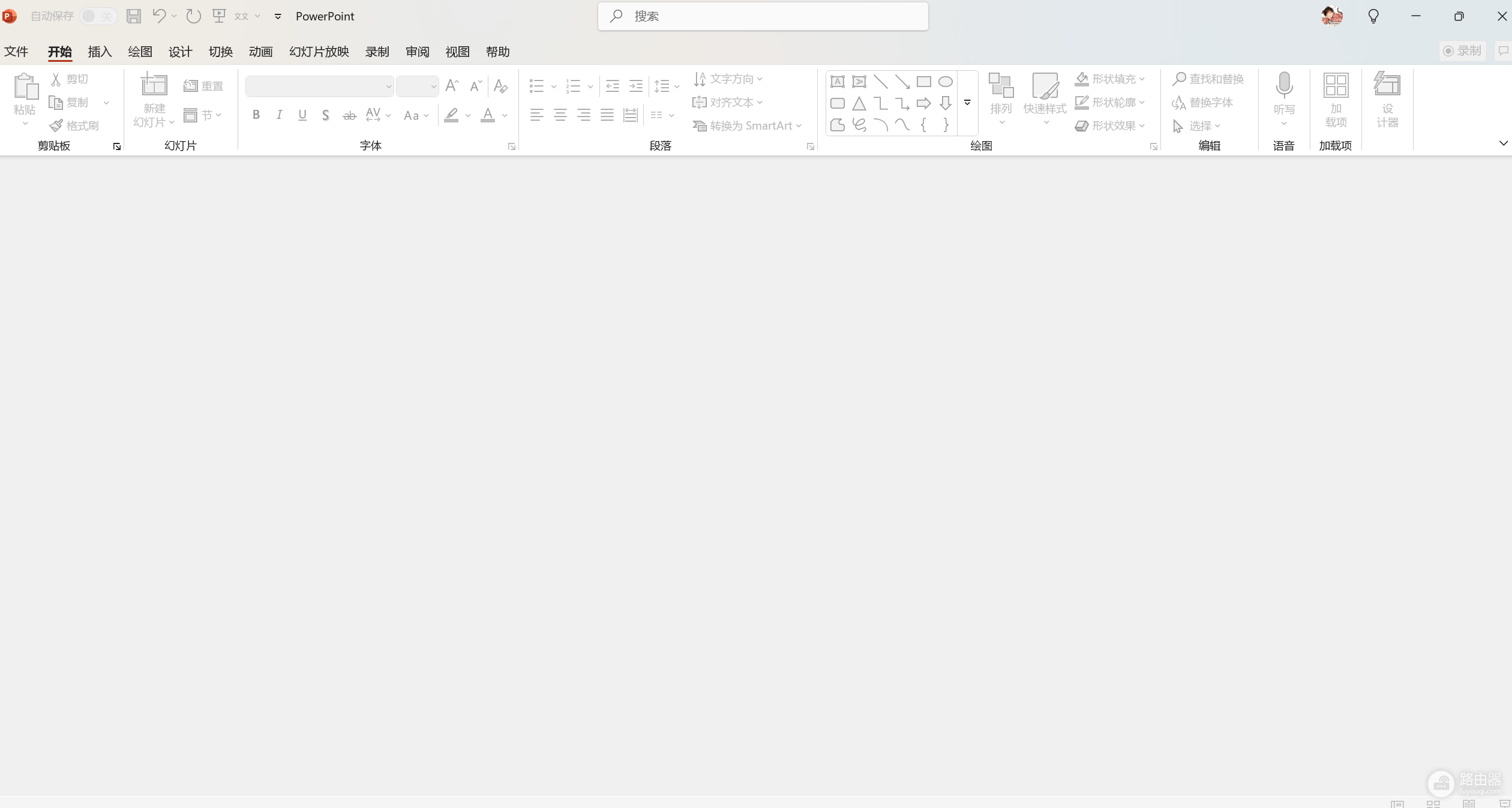1512x808 pixels.
Task: Start slideshow from beginning icon
Action: point(219,16)
